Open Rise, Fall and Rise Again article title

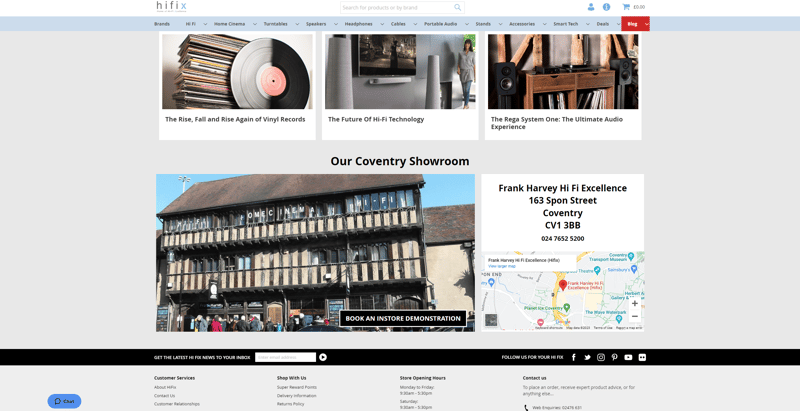tap(235, 119)
